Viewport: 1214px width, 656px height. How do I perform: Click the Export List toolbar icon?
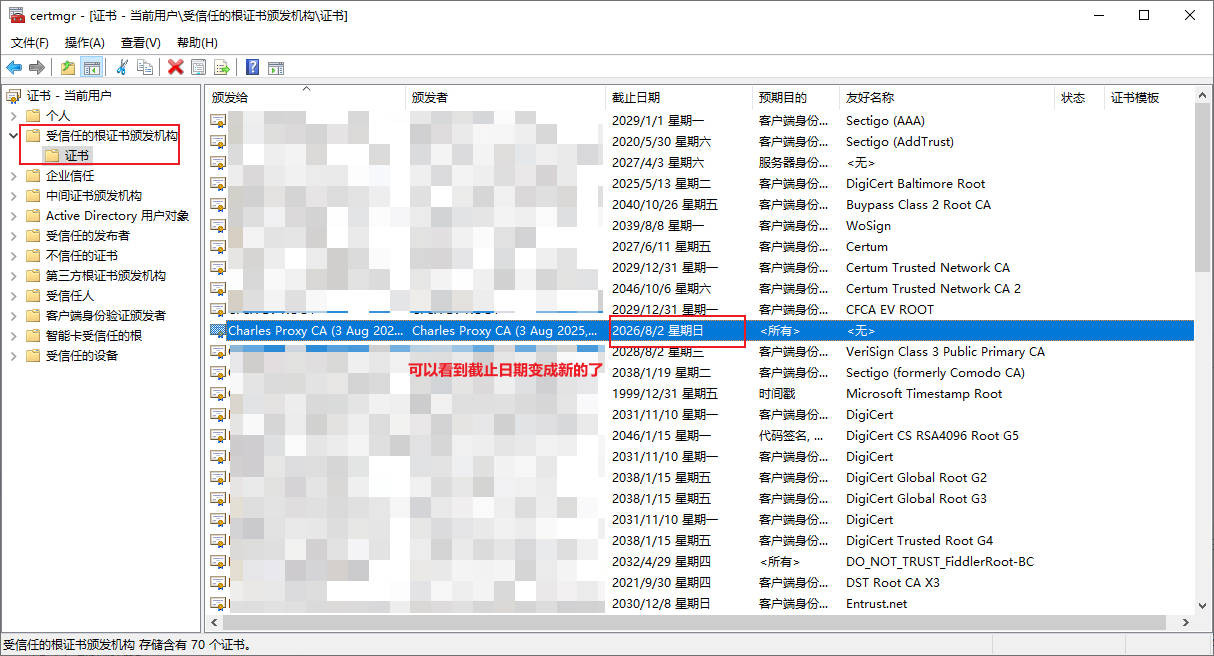[222, 67]
